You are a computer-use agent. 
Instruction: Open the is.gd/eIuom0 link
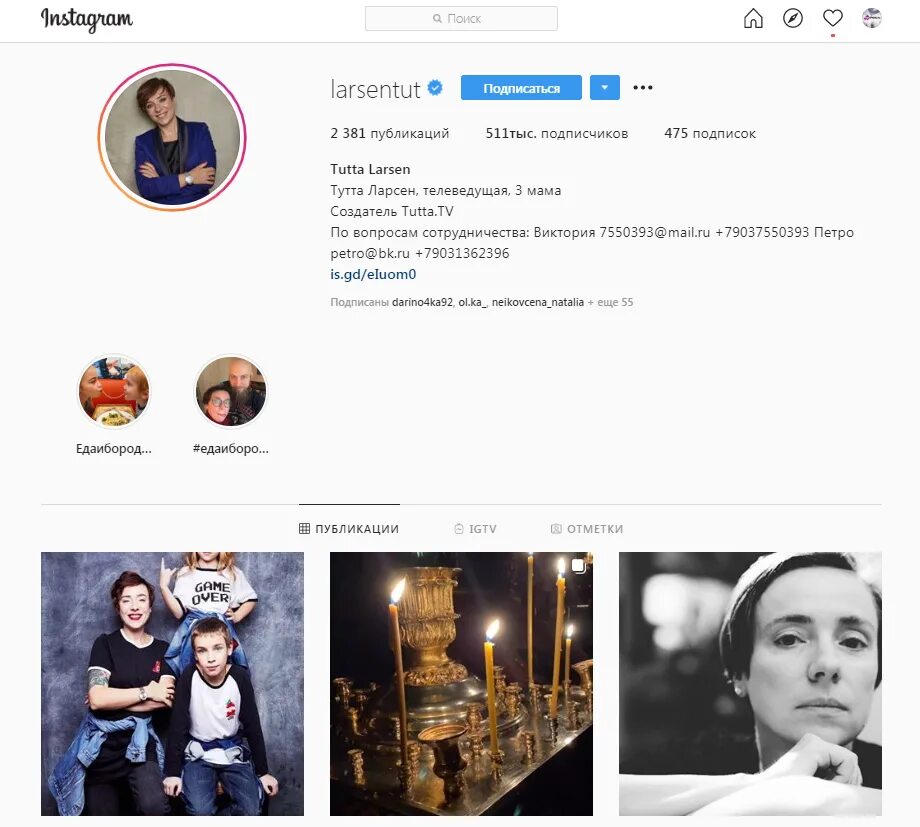click(x=373, y=274)
